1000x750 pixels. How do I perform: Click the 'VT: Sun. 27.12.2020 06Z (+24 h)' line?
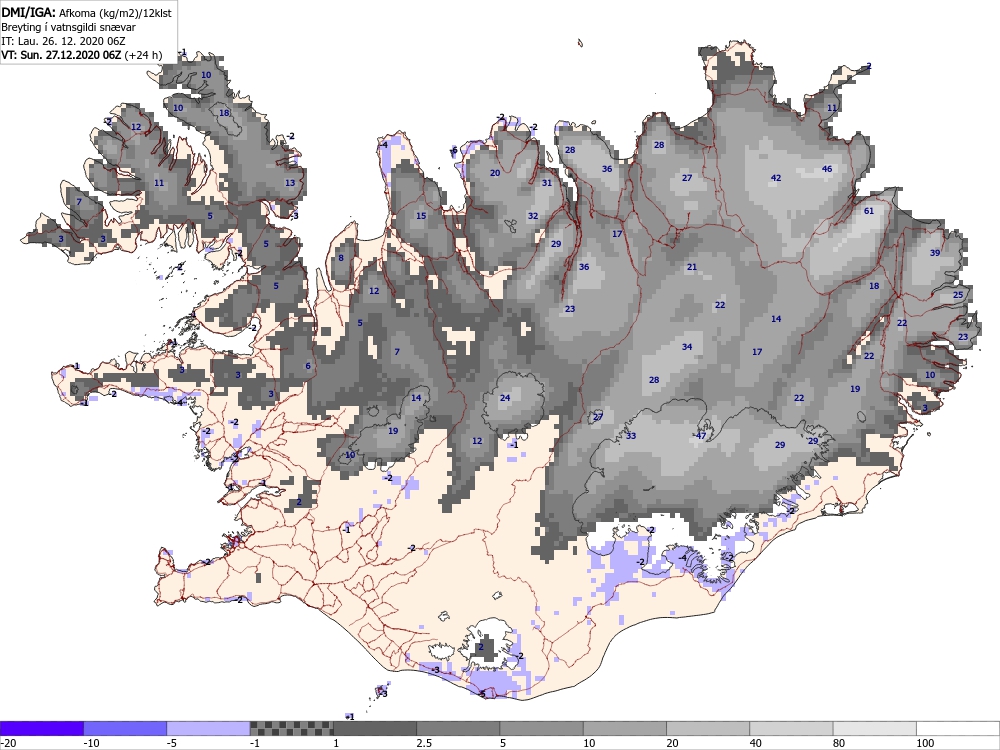click(x=82, y=55)
